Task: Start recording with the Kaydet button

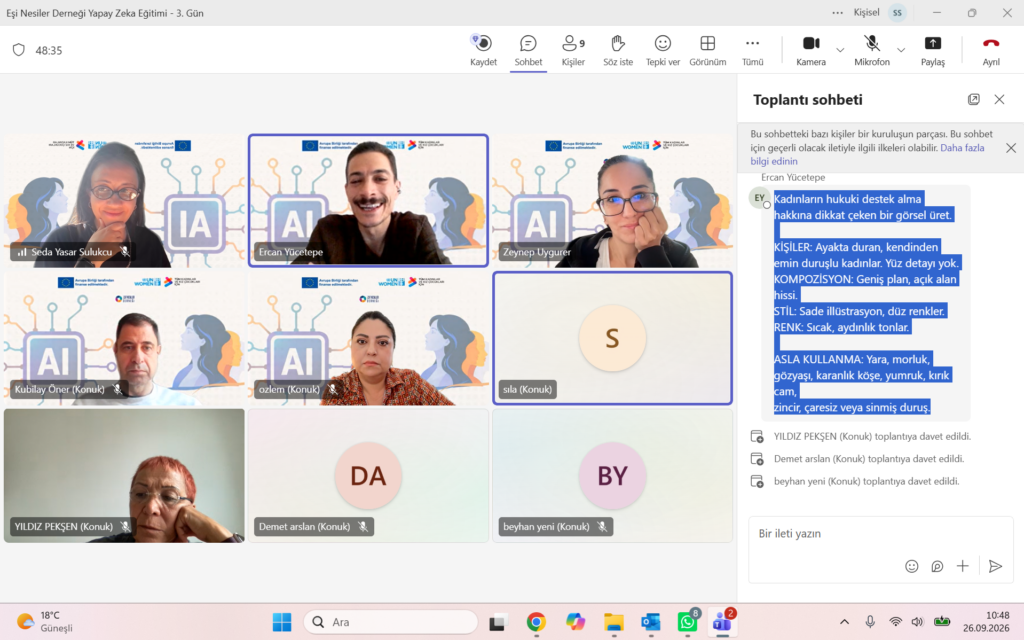Action: (483, 50)
